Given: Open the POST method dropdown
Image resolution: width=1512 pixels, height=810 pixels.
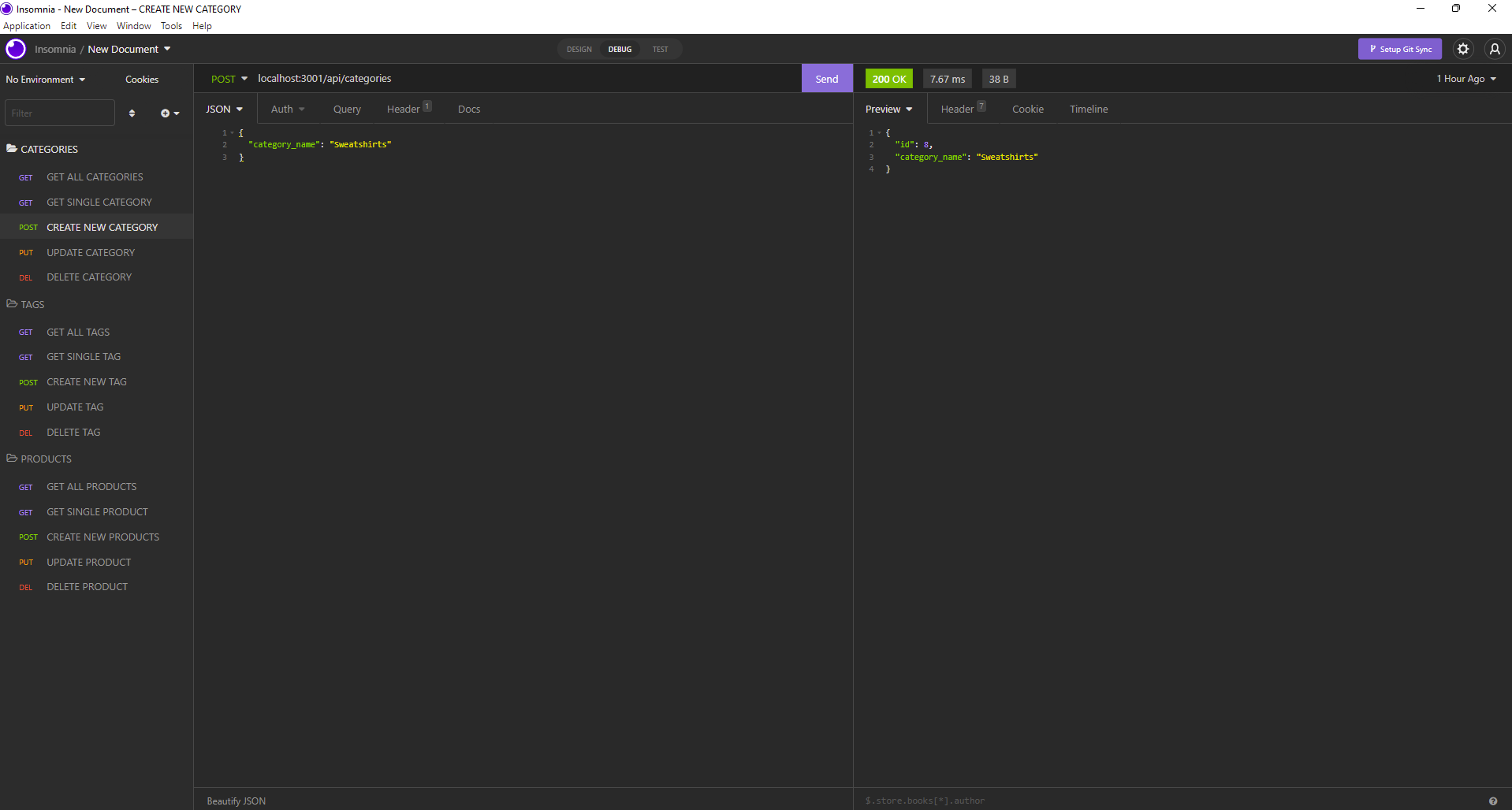Looking at the screenshot, I should pyautogui.click(x=229, y=78).
